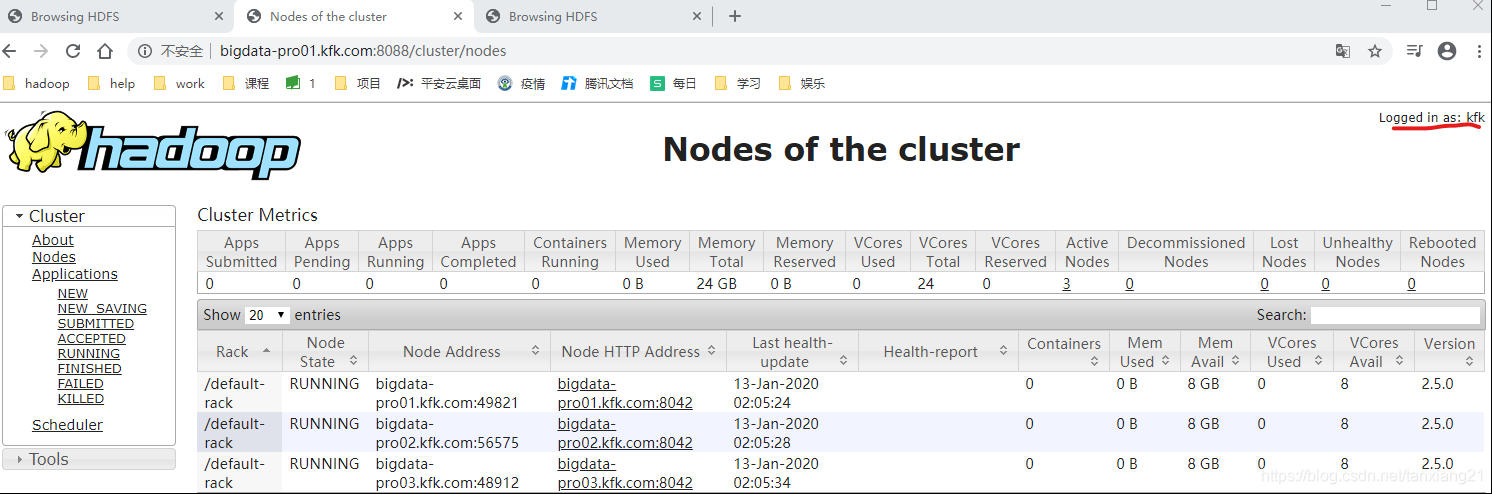Screen dimensions: 1492x494
Task: Open the hadoop bookmark folder
Action: point(37,83)
